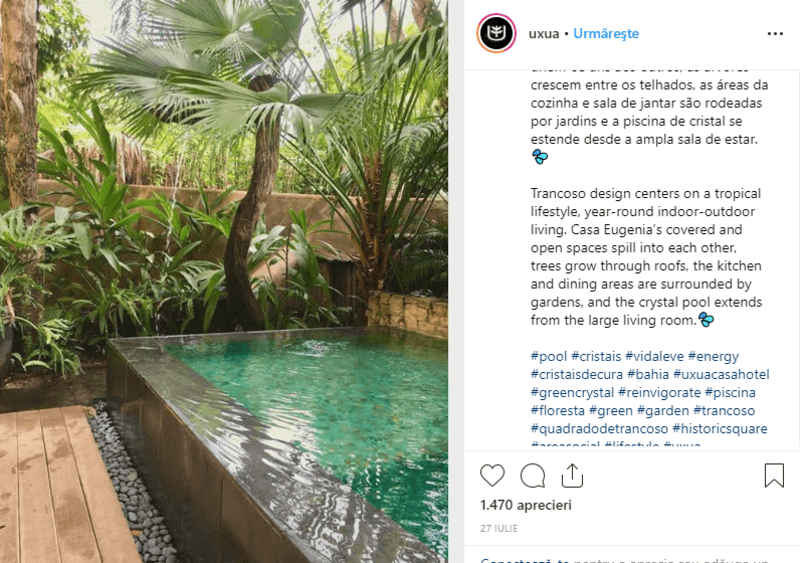Open comments with the speech bubble icon
The height and width of the screenshot is (563, 800).
[533, 476]
